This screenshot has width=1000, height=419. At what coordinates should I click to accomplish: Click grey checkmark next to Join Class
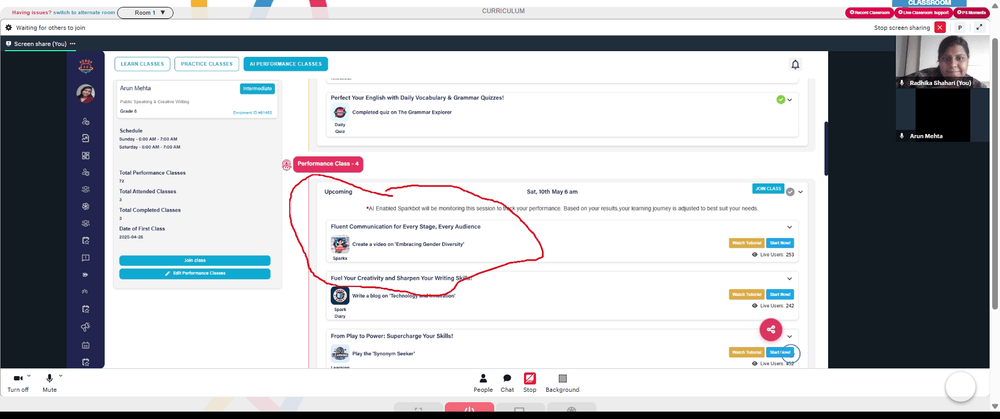(790, 191)
